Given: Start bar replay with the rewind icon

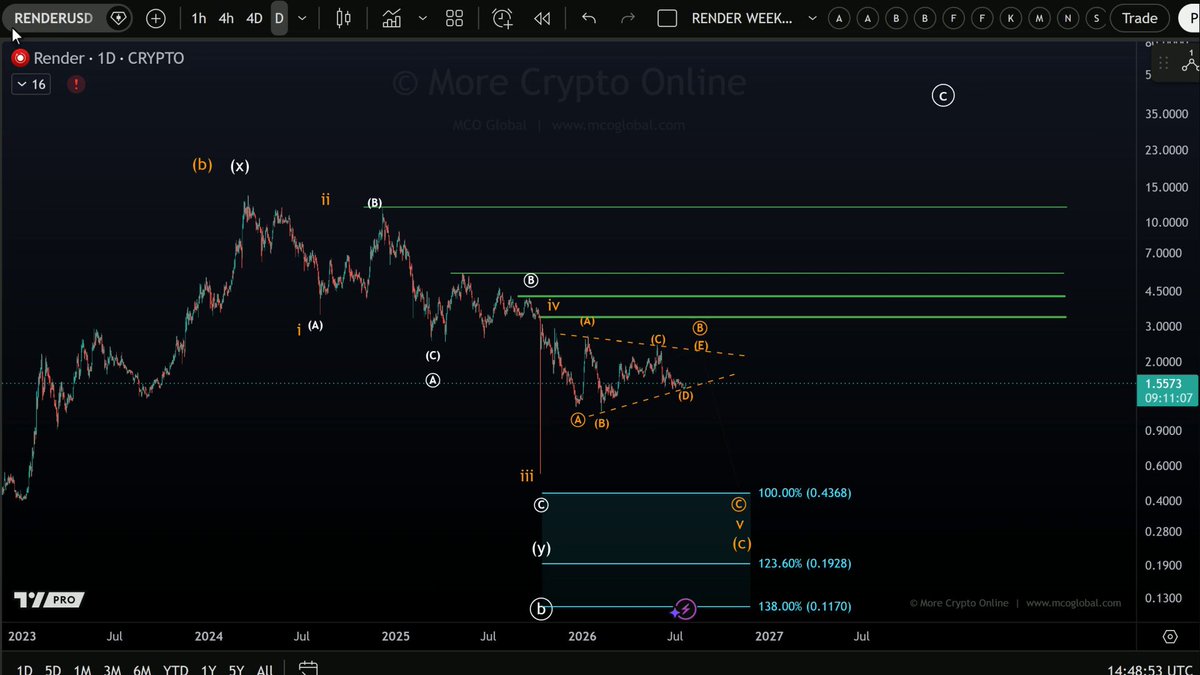Looking at the screenshot, I should pos(542,18).
